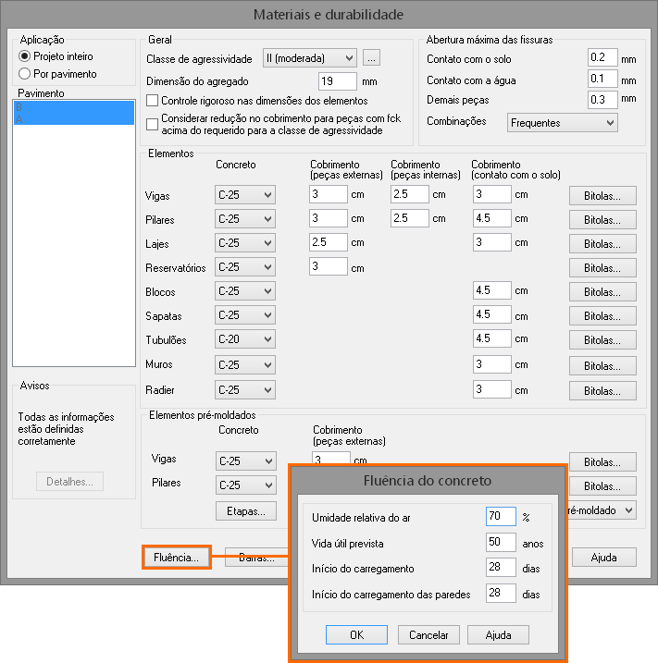The image size is (658, 663).
Task: Cancel the Fluência do concreto dialog
Action: click(429, 635)
